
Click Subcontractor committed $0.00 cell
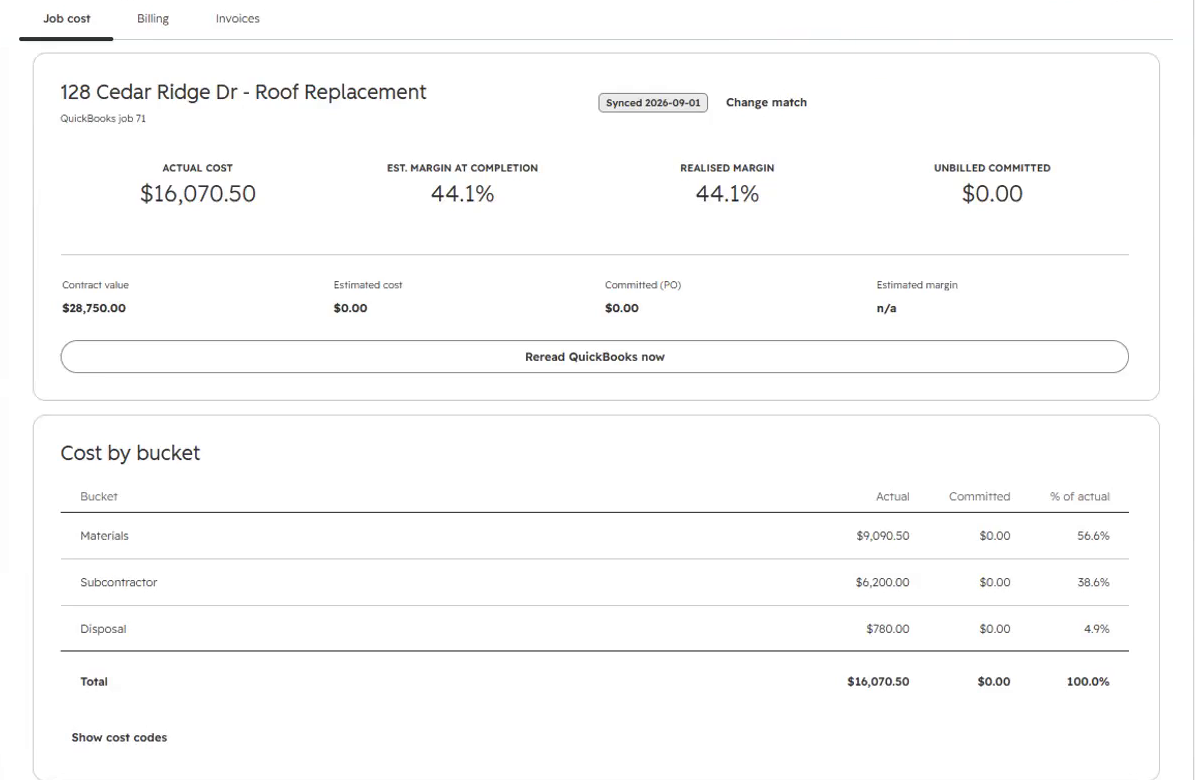point(995,583)
